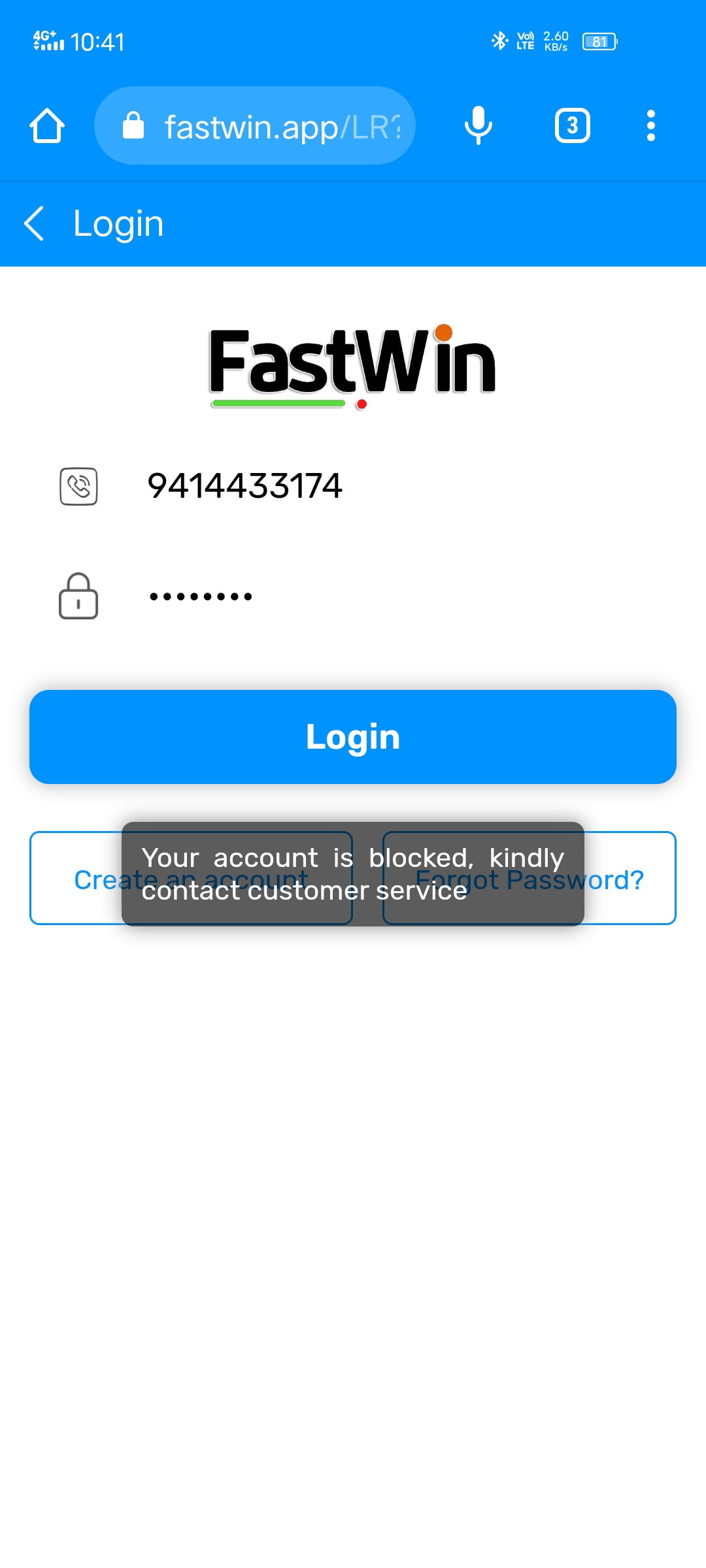The height and width of the screenshot is (1568, 706).
Task: Tap the Bluetooth status bar icon
Action: (x=499, y=41)
